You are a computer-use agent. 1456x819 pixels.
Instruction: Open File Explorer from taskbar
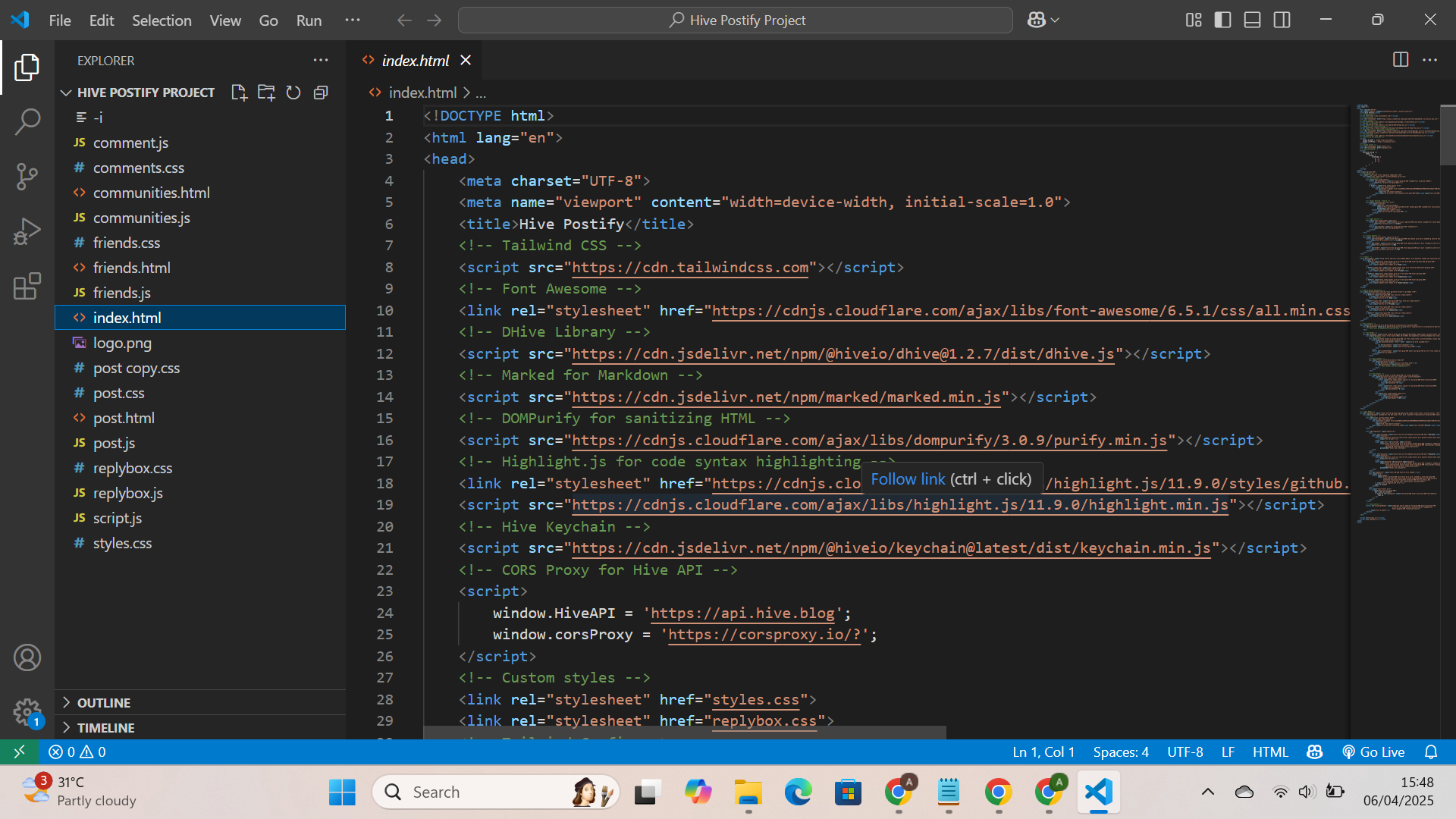pyautogui.click(x=748, y=792)
